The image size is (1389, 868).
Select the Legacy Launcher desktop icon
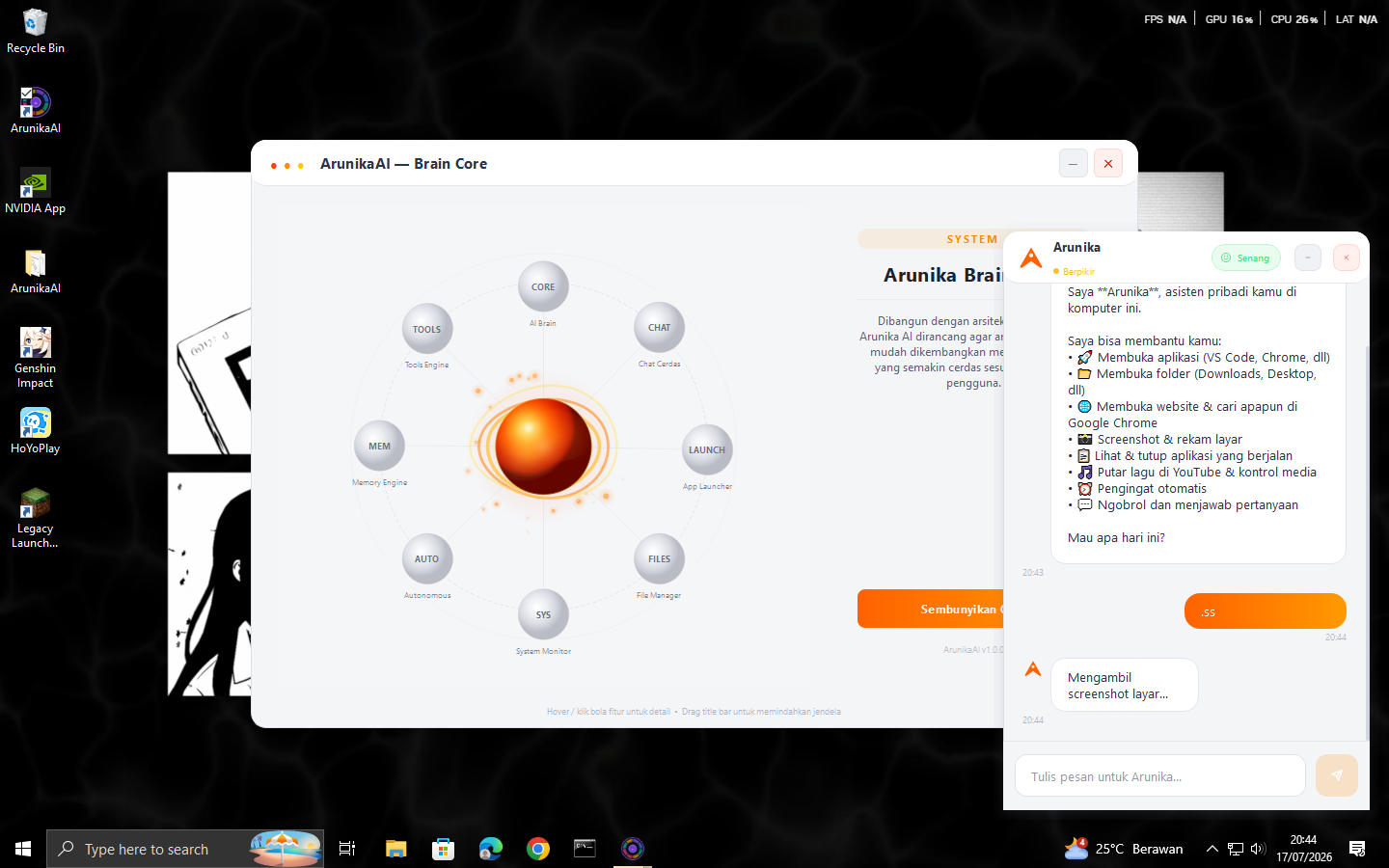coord(36,518)
